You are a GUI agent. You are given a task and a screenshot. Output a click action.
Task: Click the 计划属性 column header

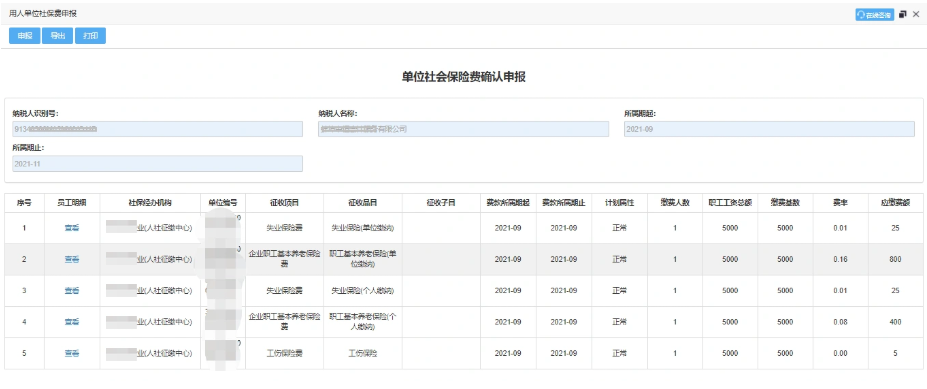pos(620,203)
